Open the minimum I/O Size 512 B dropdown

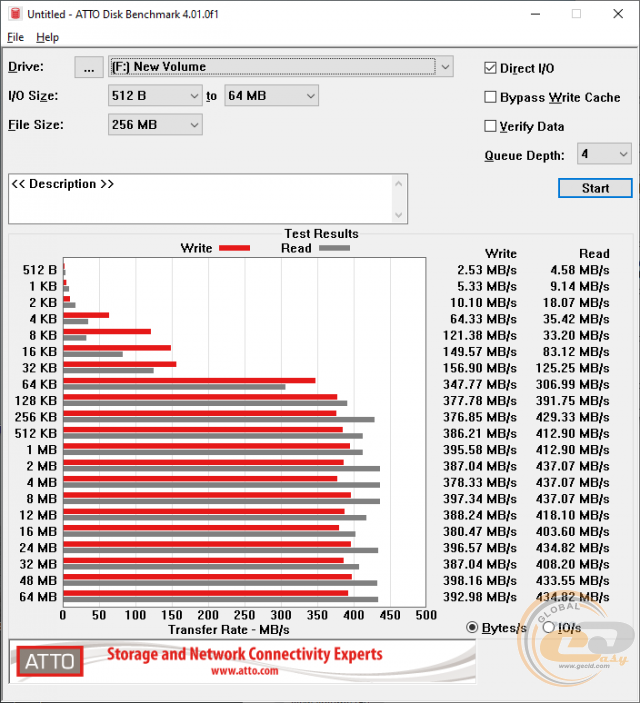point(155,95)
